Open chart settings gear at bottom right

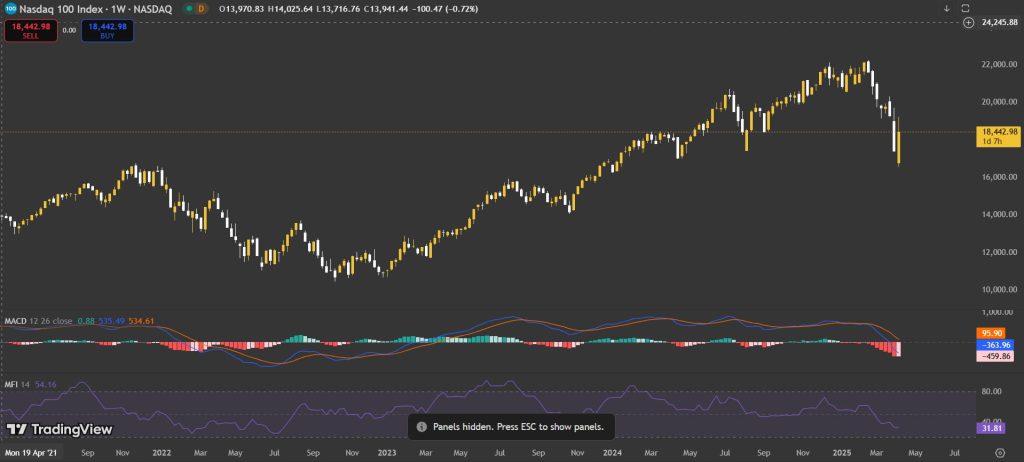click(x=1000, y=452)
